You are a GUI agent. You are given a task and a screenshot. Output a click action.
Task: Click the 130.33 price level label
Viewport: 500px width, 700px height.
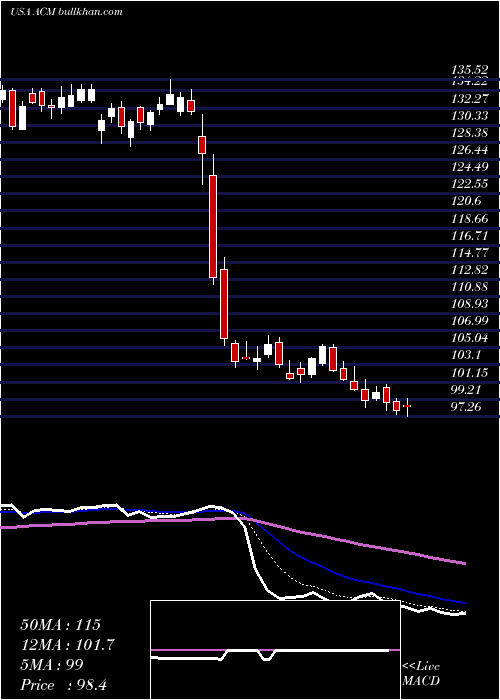point(469,116)
